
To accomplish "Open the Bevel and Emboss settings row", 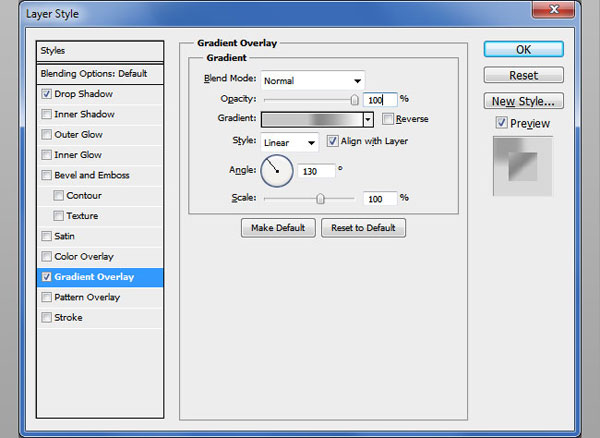I will pos(100,175).
